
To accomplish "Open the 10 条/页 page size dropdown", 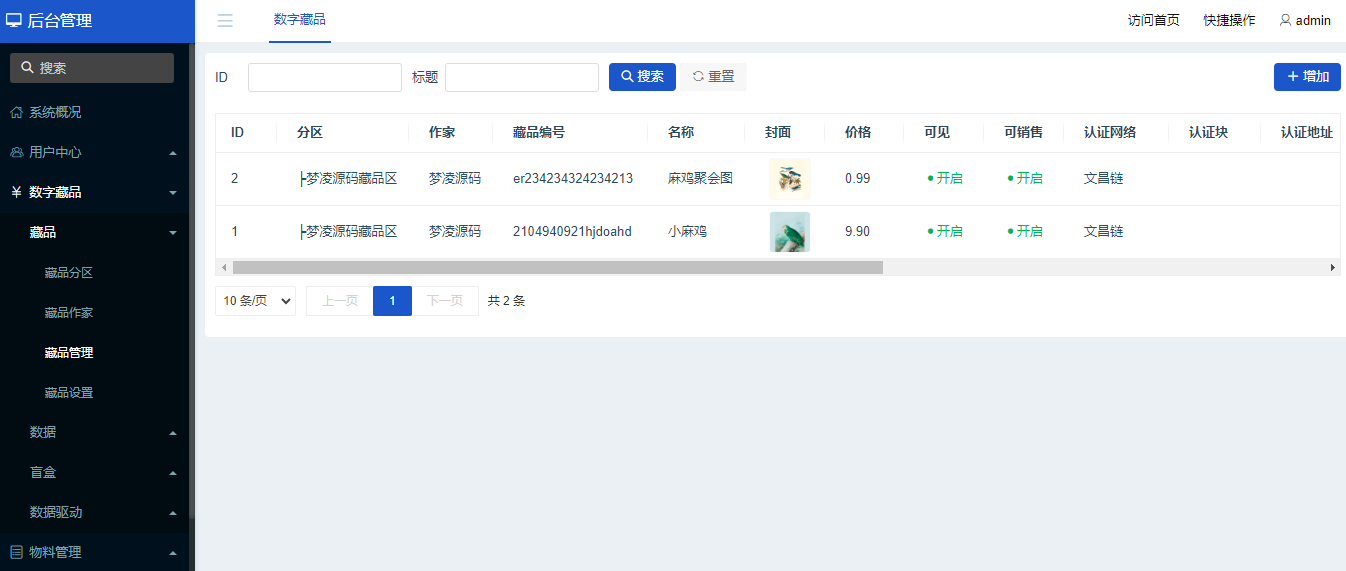I will [255, 301].
